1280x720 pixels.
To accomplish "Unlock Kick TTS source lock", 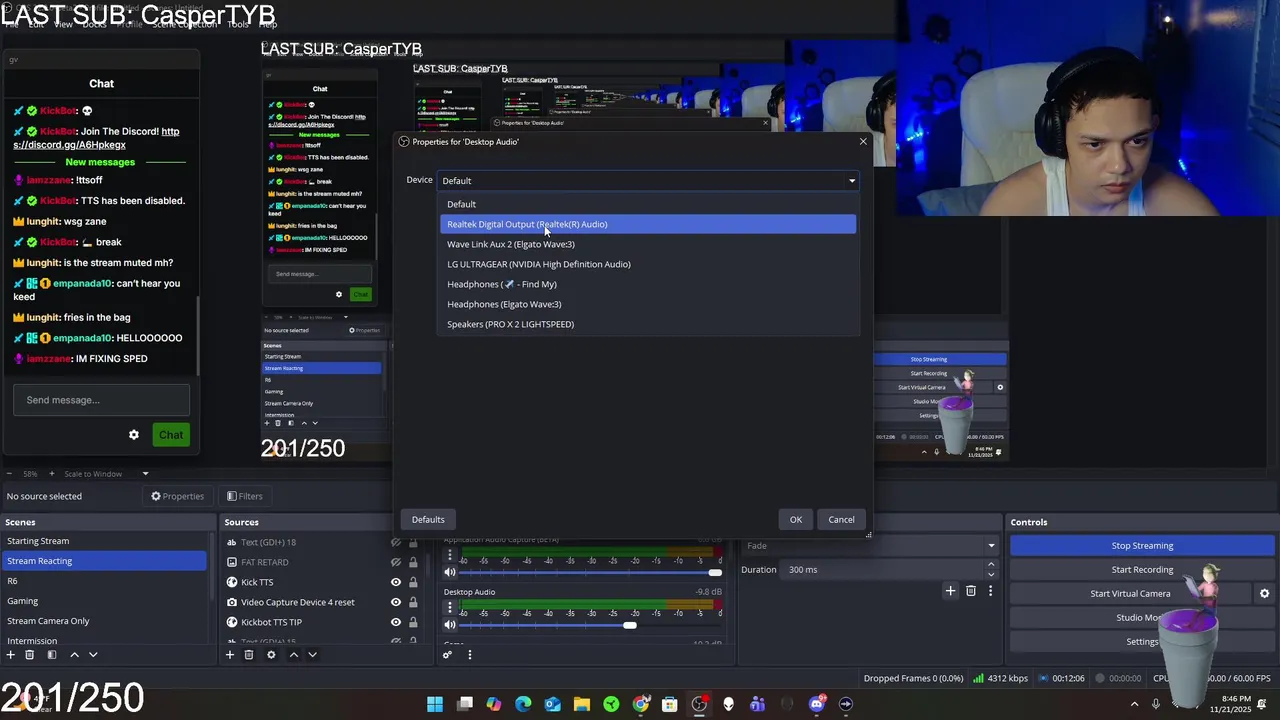I will click(x=413, y=582).
